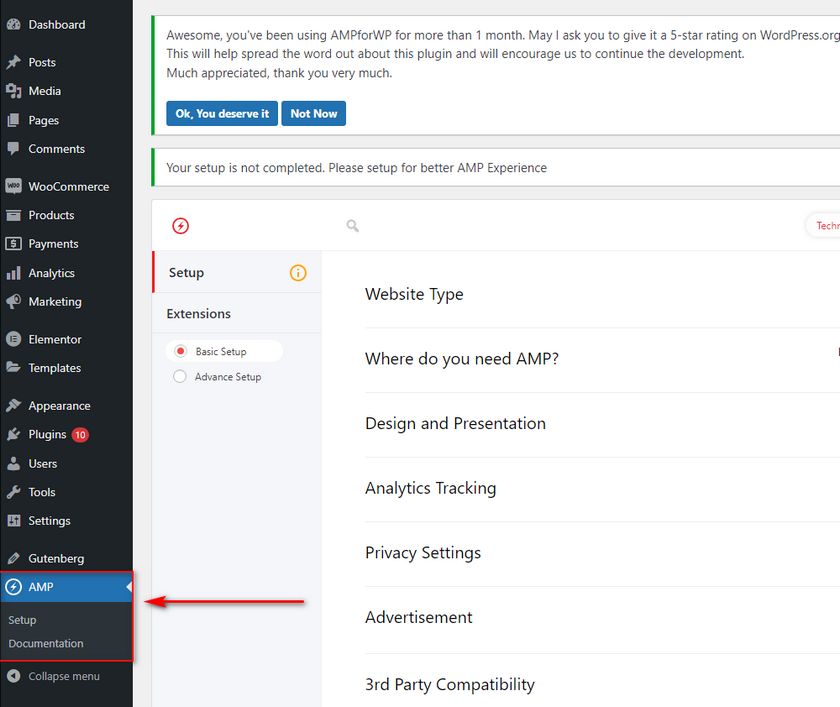Image resolution: width=840 pixels, height=707 pixels.
Task: Click the Dashboard gauge icon
Action: (13, 25)
